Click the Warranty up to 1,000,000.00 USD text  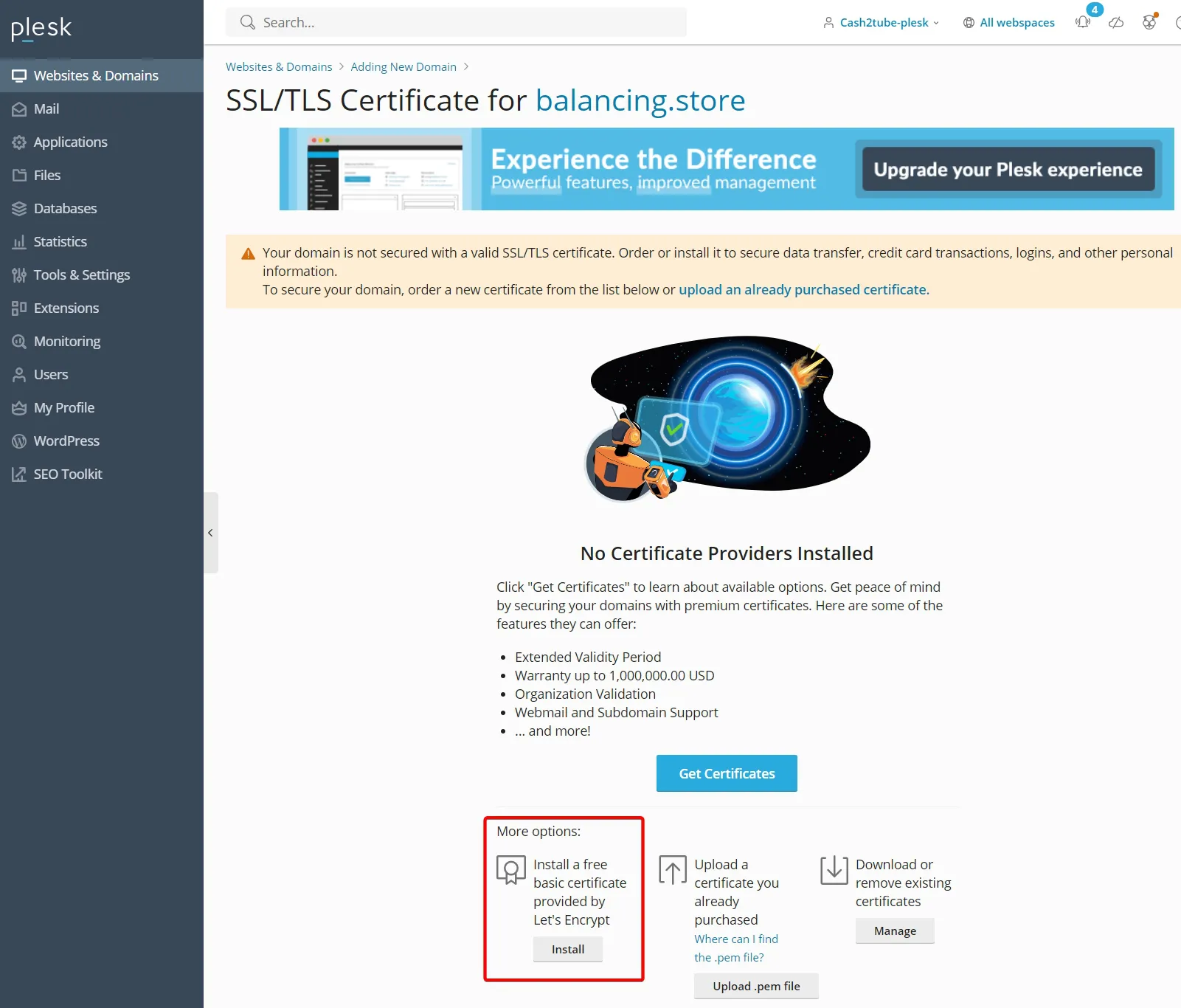[614, 675]
